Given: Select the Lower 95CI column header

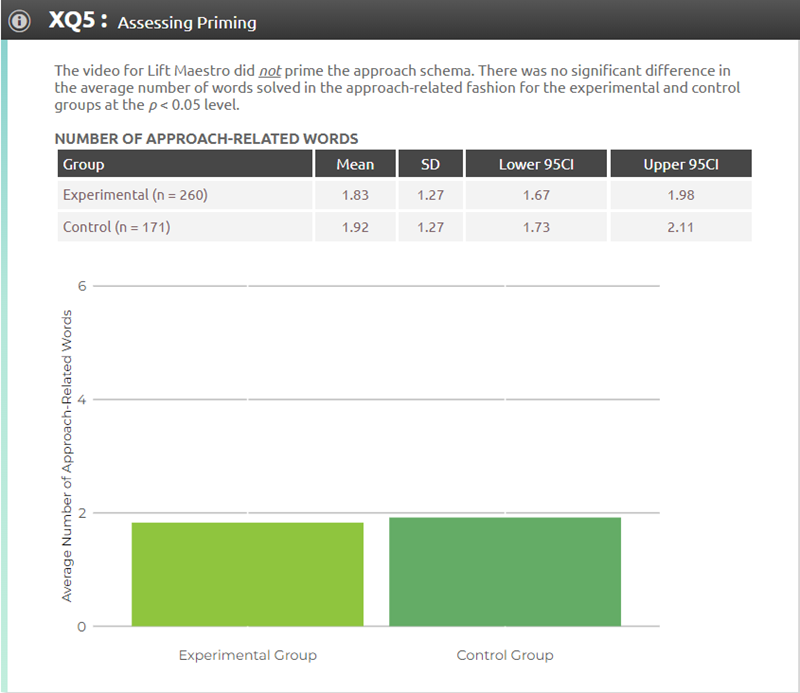Looking at the screenshot, I should (x=536, y=164).
